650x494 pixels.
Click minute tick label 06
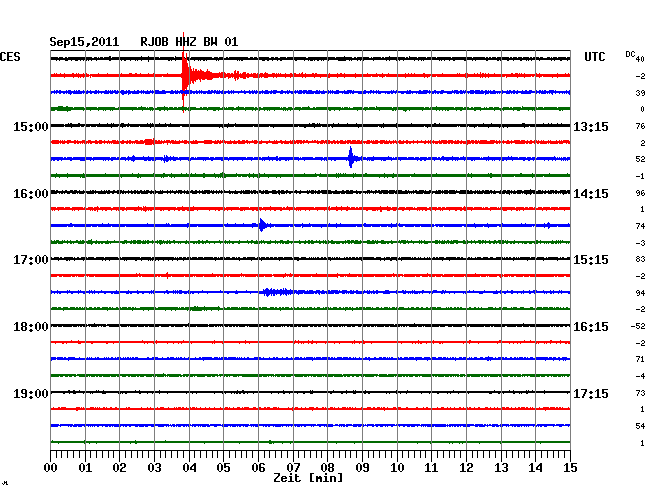coord(258,467)
